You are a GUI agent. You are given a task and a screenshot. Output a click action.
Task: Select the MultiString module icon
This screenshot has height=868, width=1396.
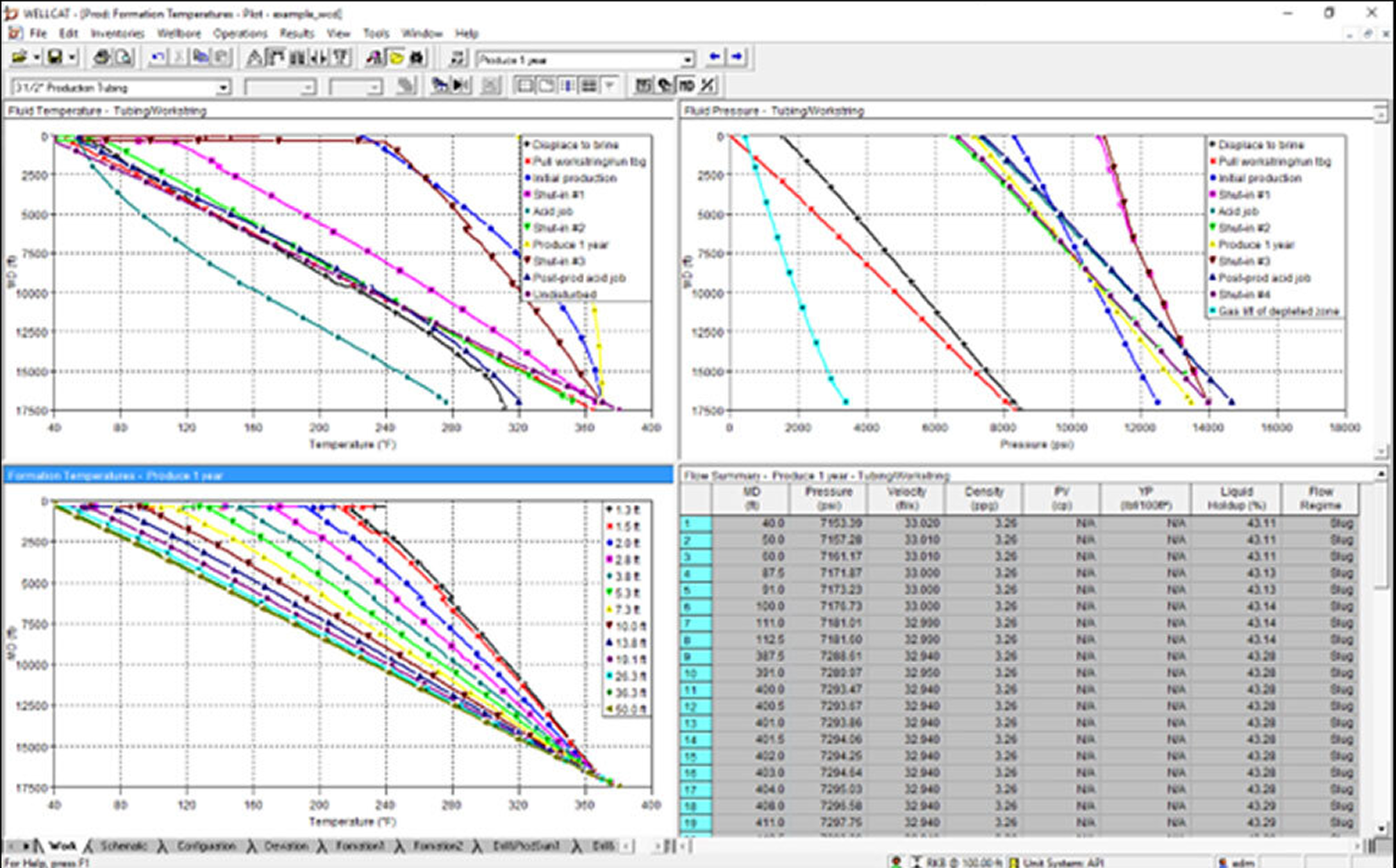340,58
